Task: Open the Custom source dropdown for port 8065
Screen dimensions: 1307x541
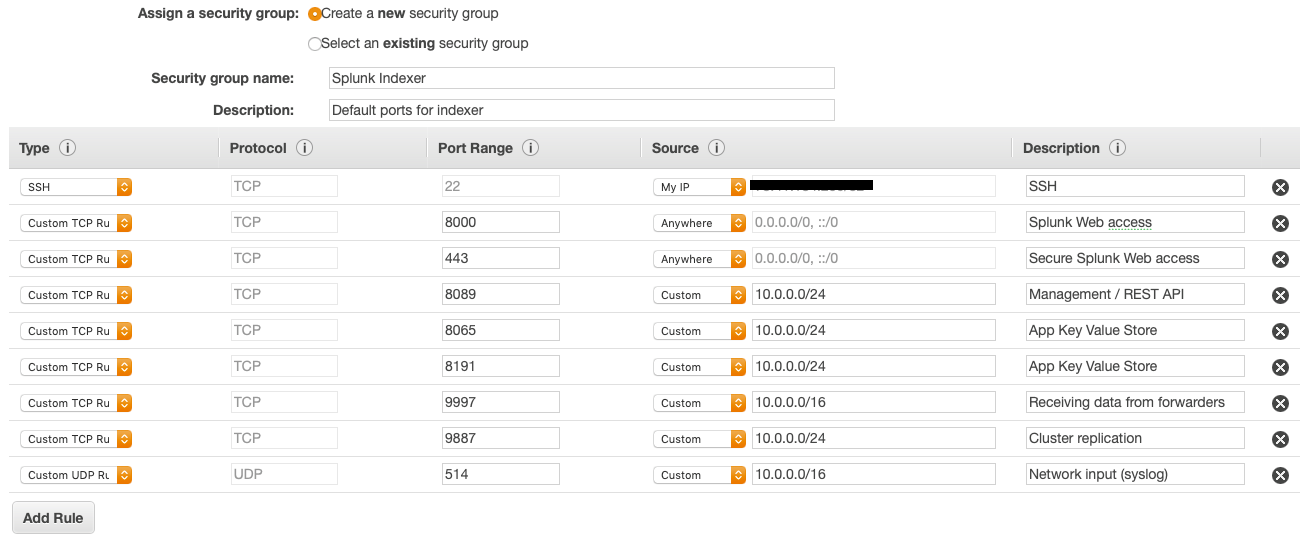Action: click(x=699, y=331)
